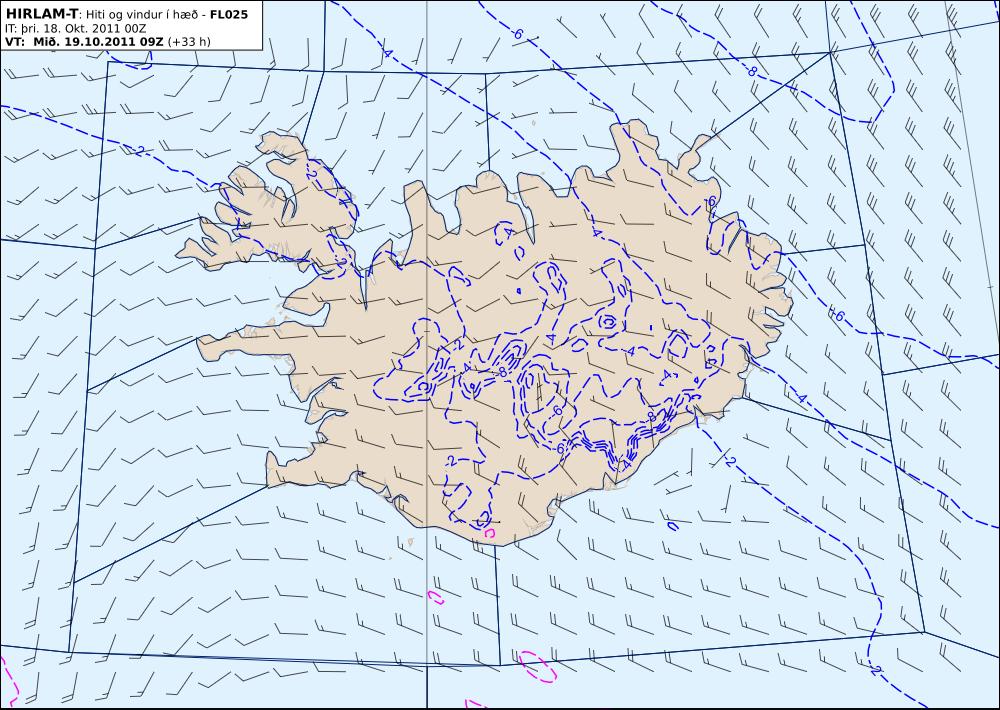Click the HIRLAM-T model title
Screen dimensions: 1000x710
pos(41,13)
